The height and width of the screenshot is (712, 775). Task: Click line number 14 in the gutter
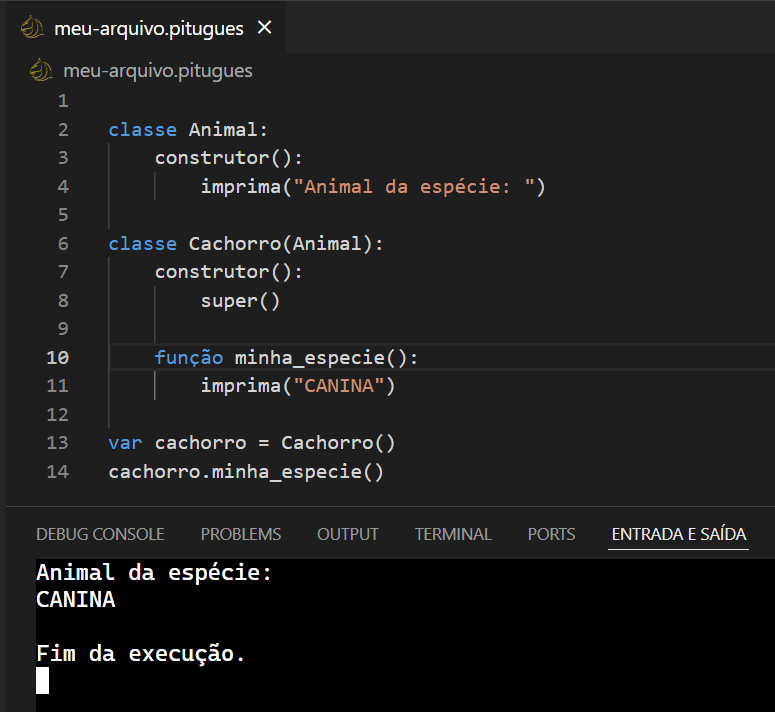pos(58,471)
